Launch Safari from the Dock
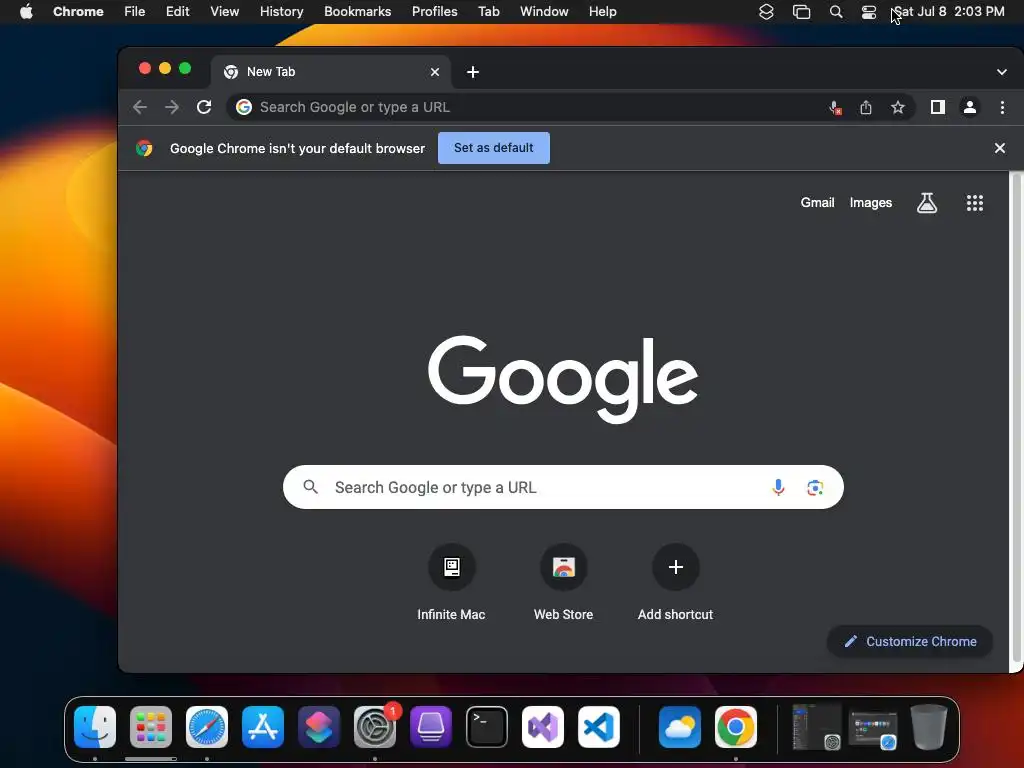 207,727
